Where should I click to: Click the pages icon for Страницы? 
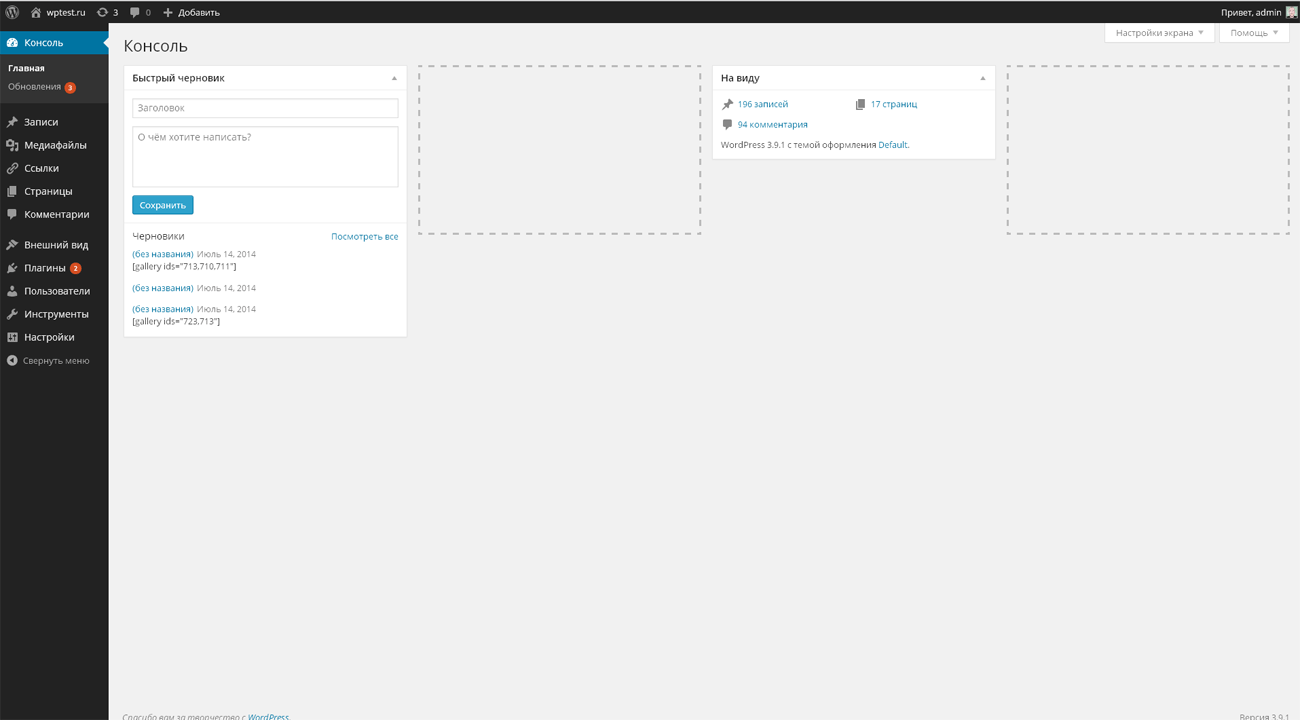point(12,191)
